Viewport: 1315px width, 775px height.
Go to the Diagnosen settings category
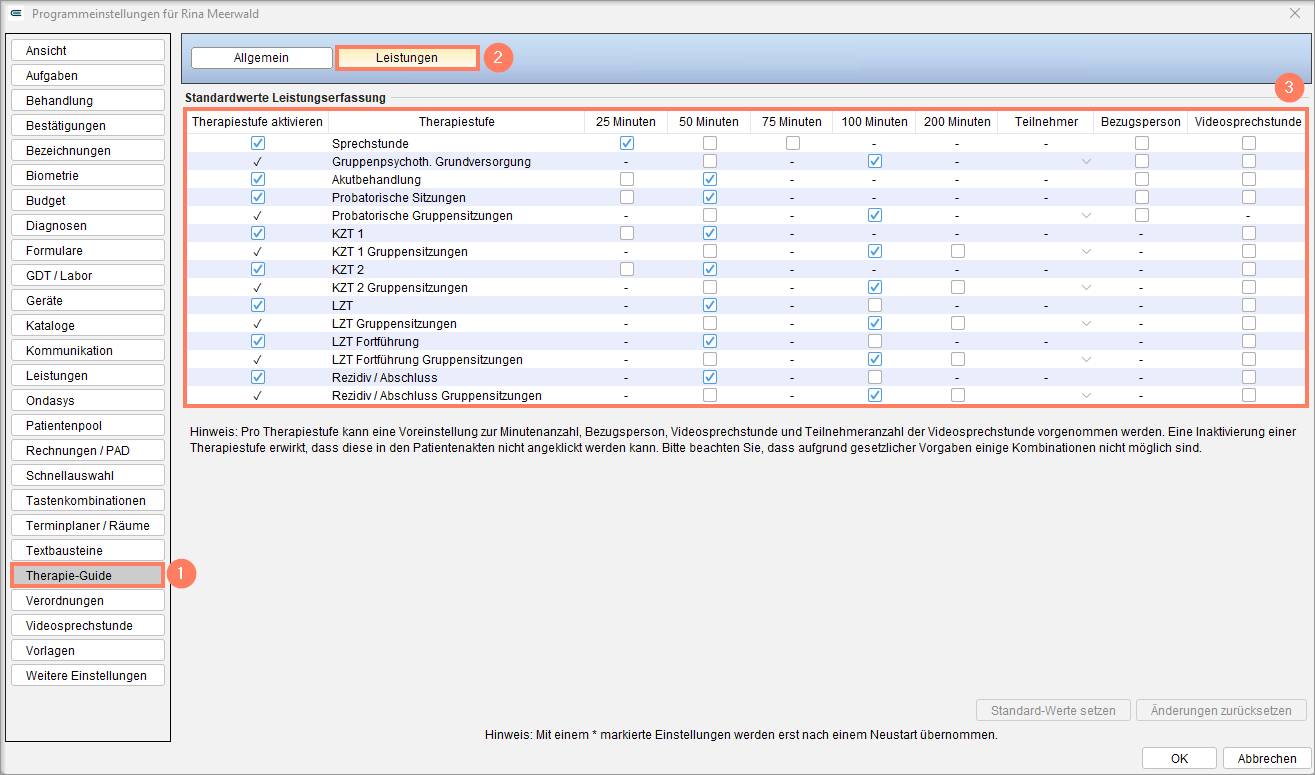click(87, 225)
